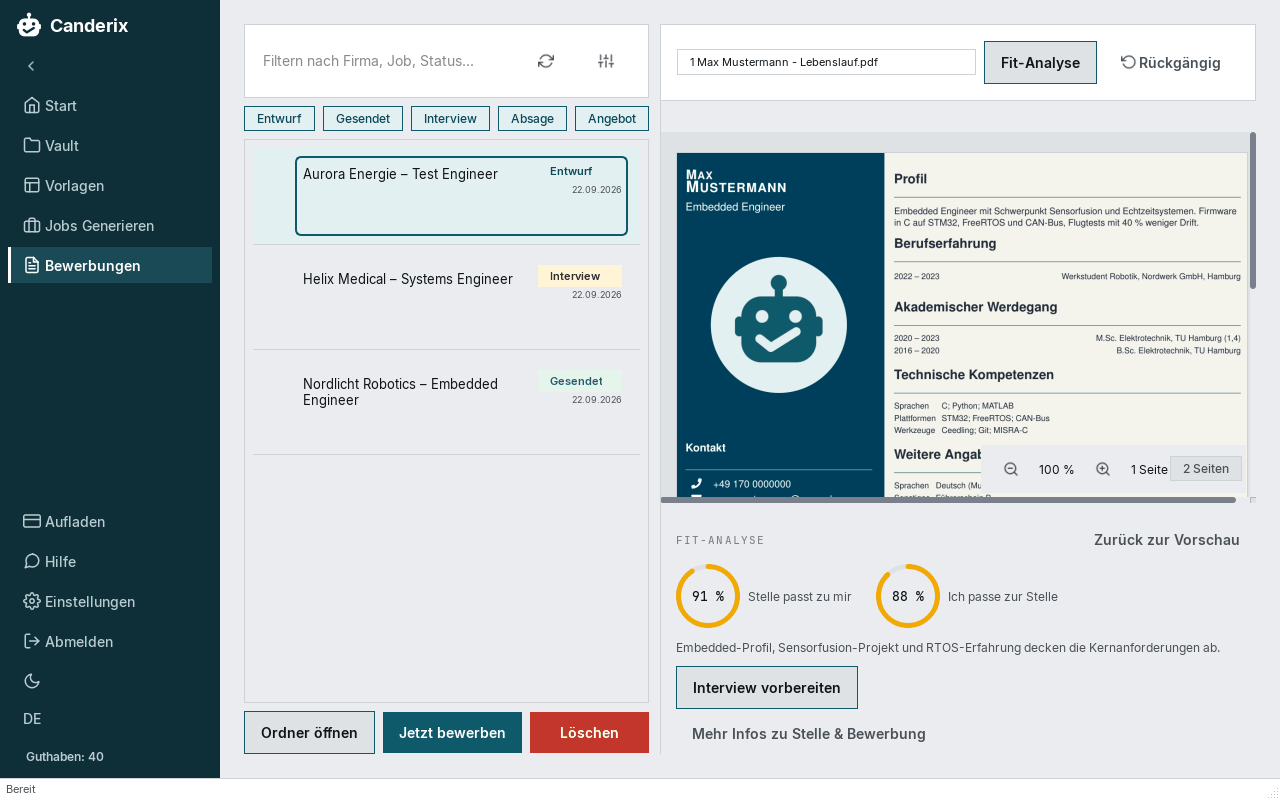
Task: Open Jobs Generieren
Action: 110,225
